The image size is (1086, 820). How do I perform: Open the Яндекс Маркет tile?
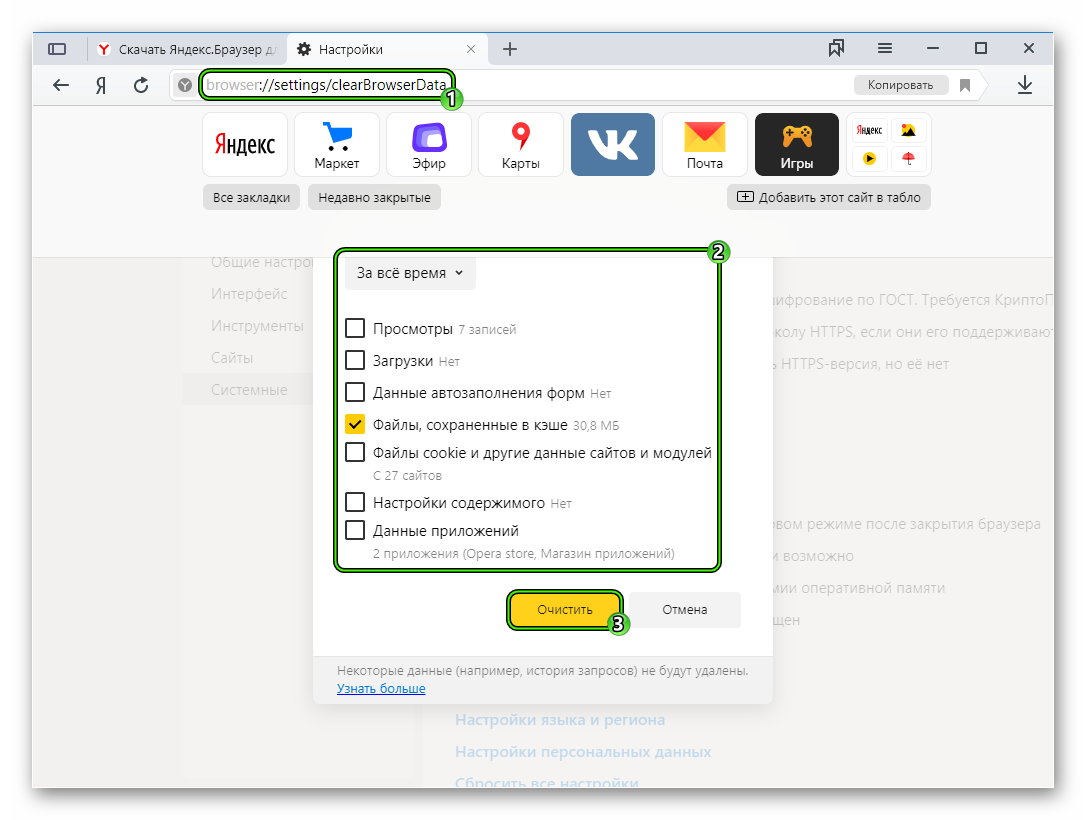pos(337,144)
